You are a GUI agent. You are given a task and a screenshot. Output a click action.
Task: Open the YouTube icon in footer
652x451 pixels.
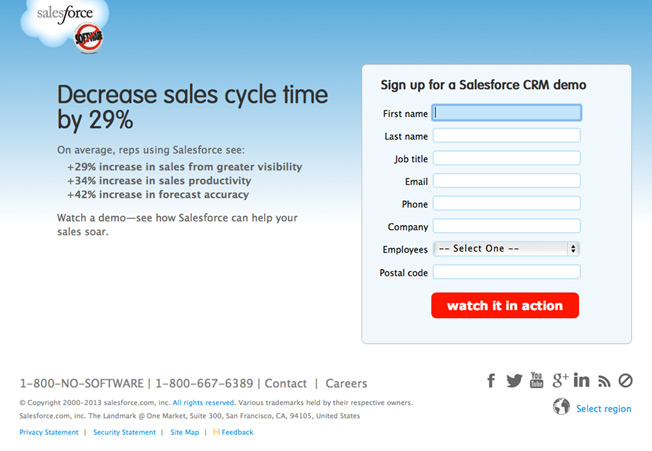(536, 380)
